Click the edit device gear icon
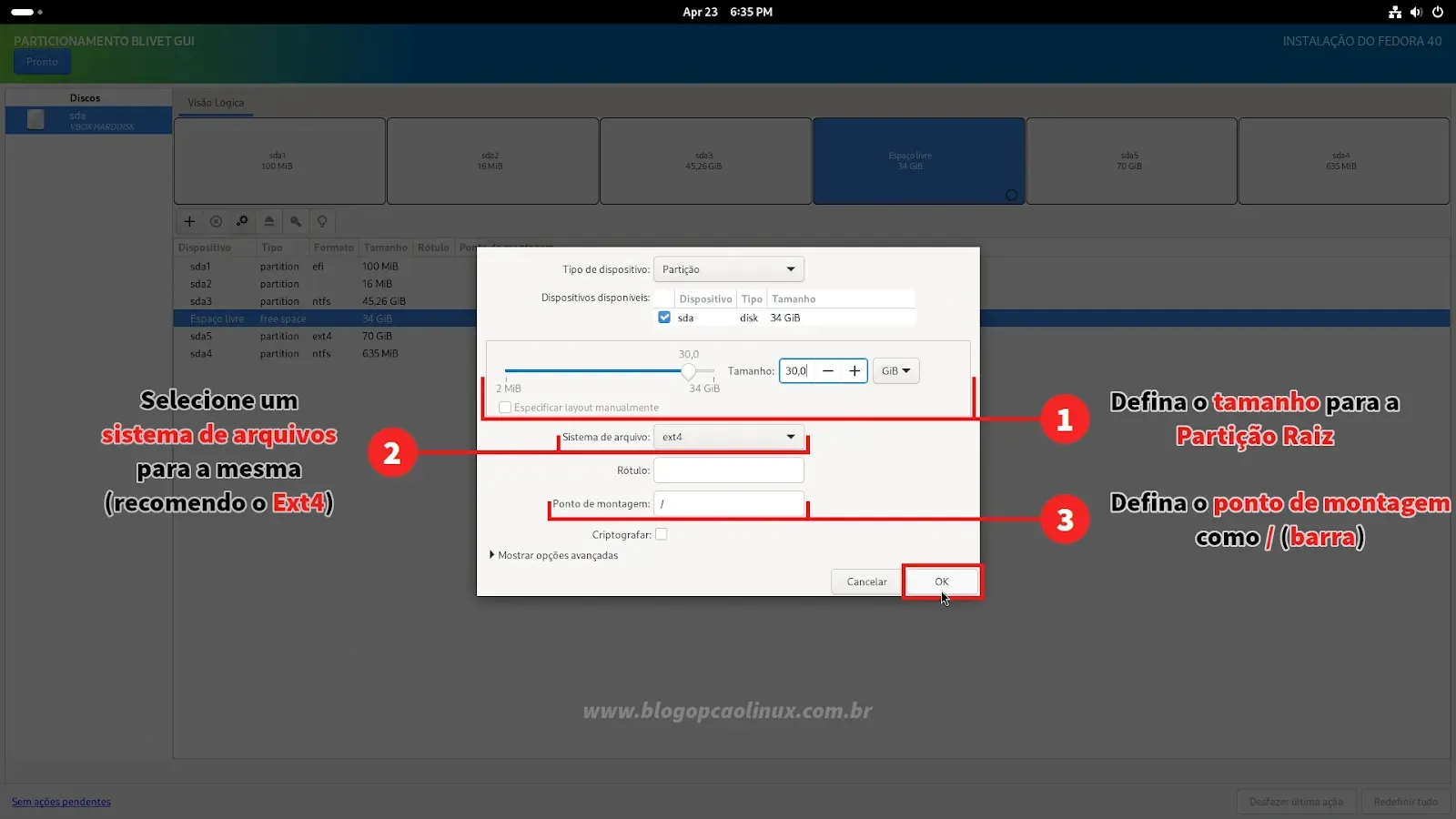Screen dimensions: 1456x819 click(x=242, y=221)
